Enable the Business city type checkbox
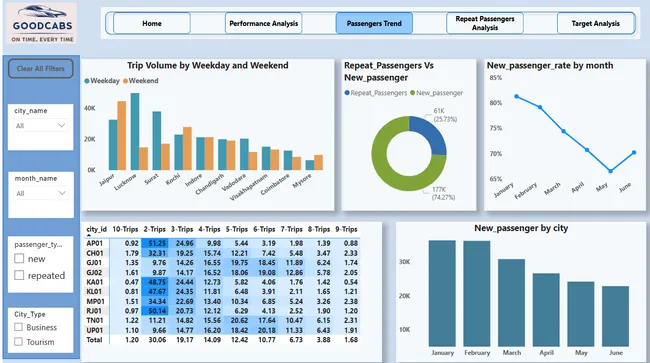 click(x=18, y=327)
